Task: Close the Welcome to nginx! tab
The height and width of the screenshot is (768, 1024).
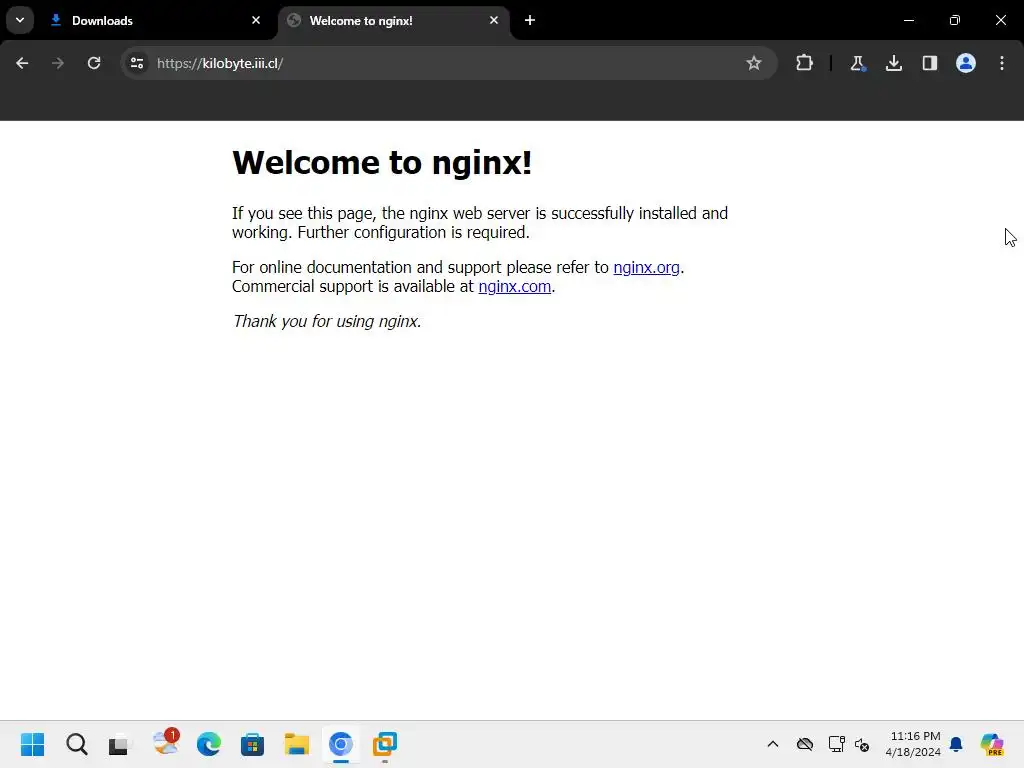Action: [x=494, y=20]
